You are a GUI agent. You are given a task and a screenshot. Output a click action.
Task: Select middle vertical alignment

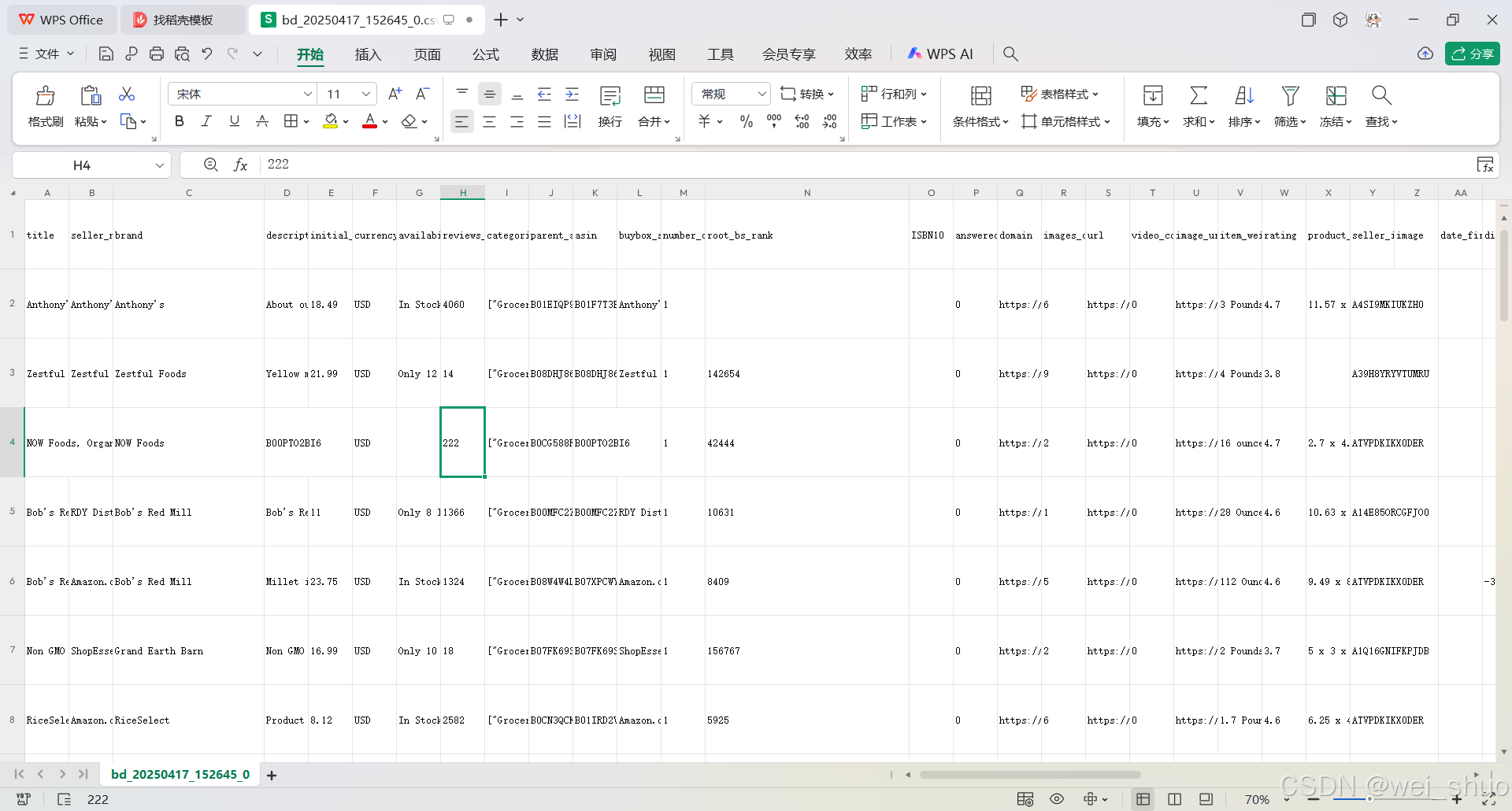(x=490, y=94)
